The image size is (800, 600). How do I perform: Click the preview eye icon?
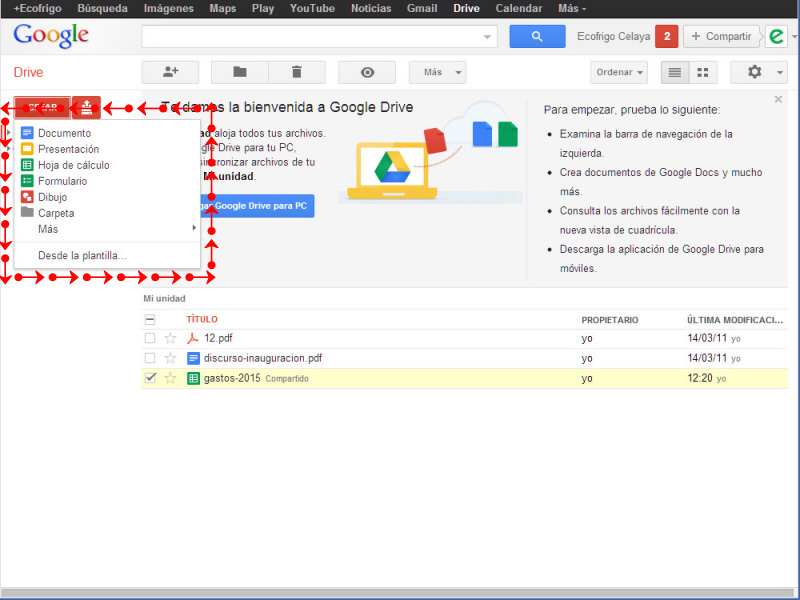click(x=367, y=72)
